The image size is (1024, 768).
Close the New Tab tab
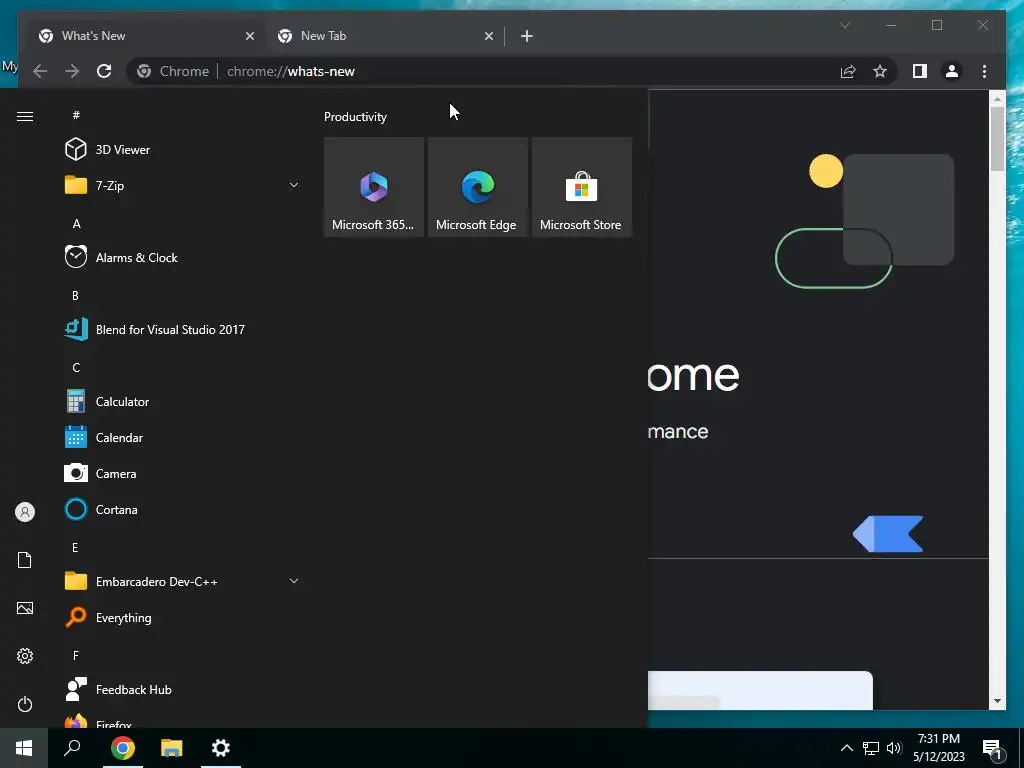(x=488, y=37)
